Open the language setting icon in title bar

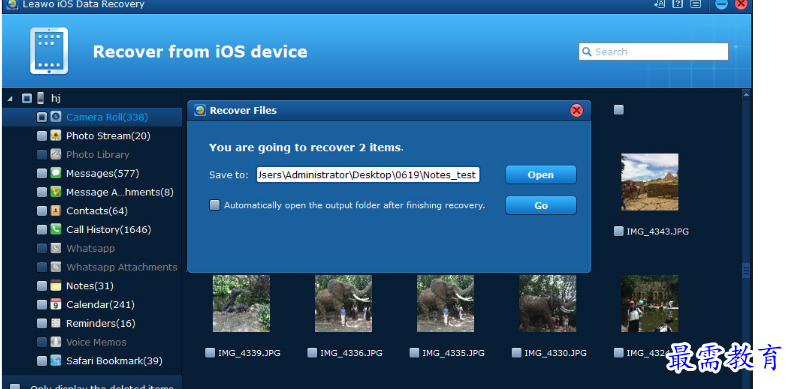(x=660, y=4)
